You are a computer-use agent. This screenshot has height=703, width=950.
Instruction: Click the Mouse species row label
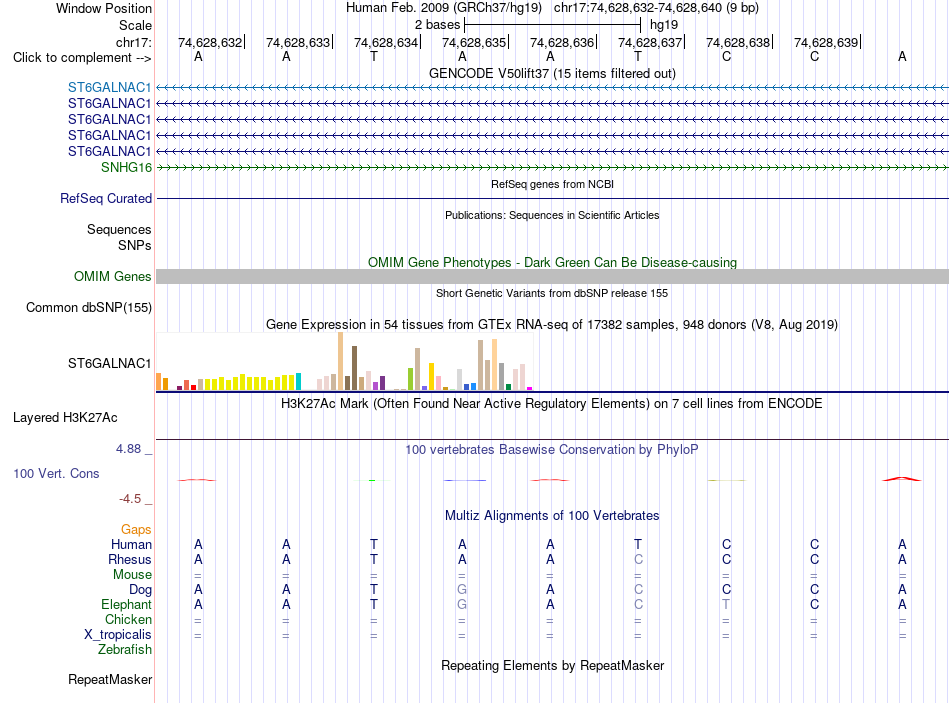point(132,575)
